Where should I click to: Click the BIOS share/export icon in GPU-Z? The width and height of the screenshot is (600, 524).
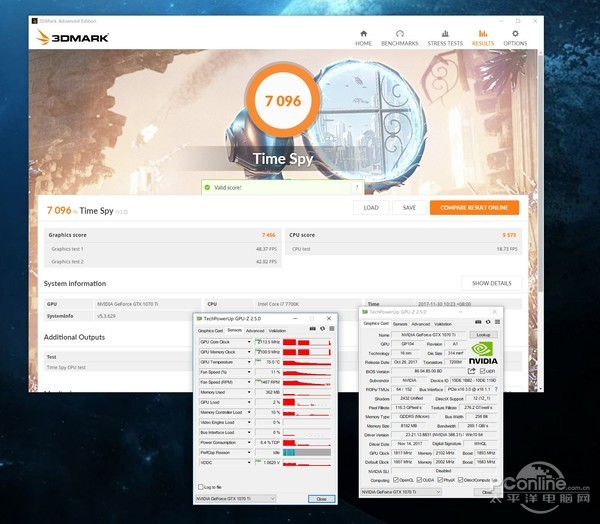click(474, 369)
